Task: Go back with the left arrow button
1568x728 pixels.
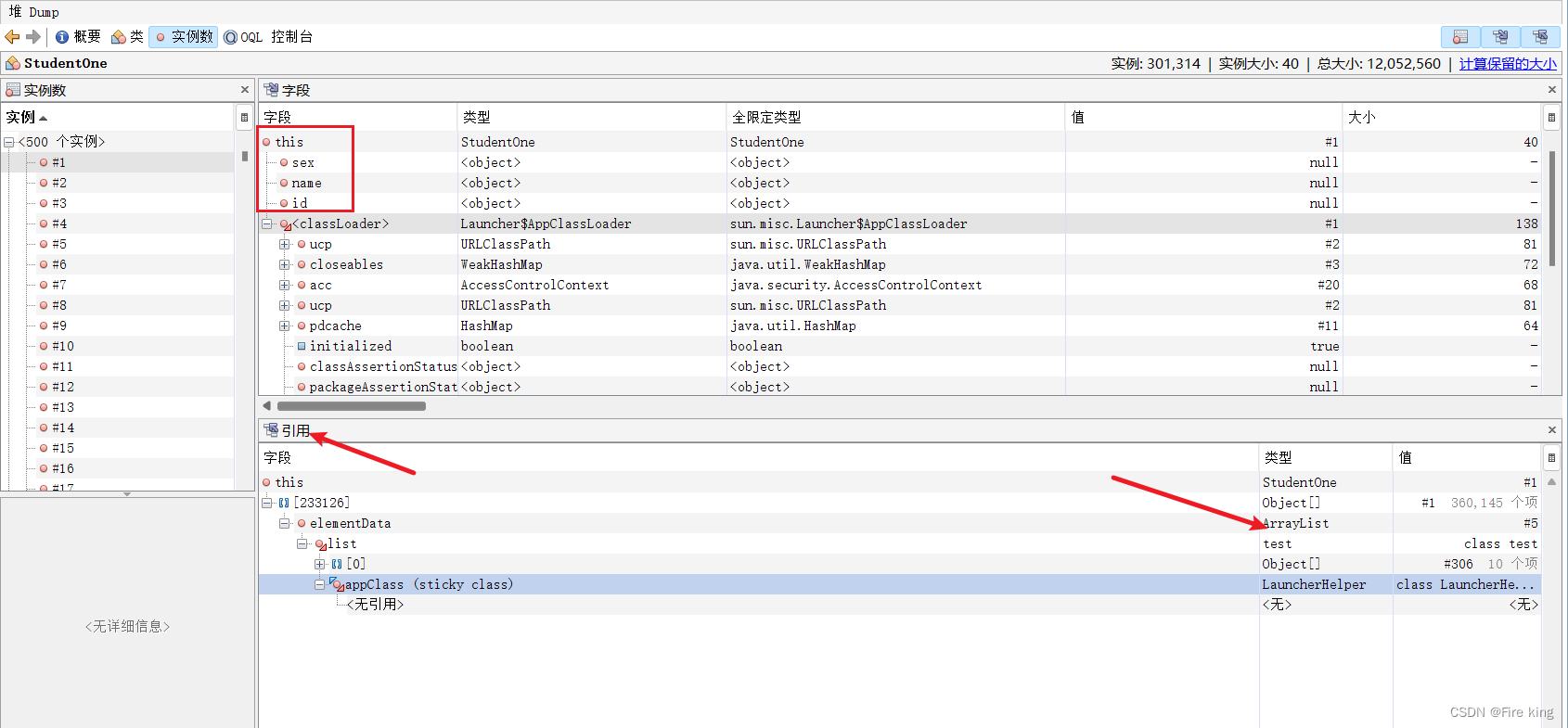Action: point(12,37)
